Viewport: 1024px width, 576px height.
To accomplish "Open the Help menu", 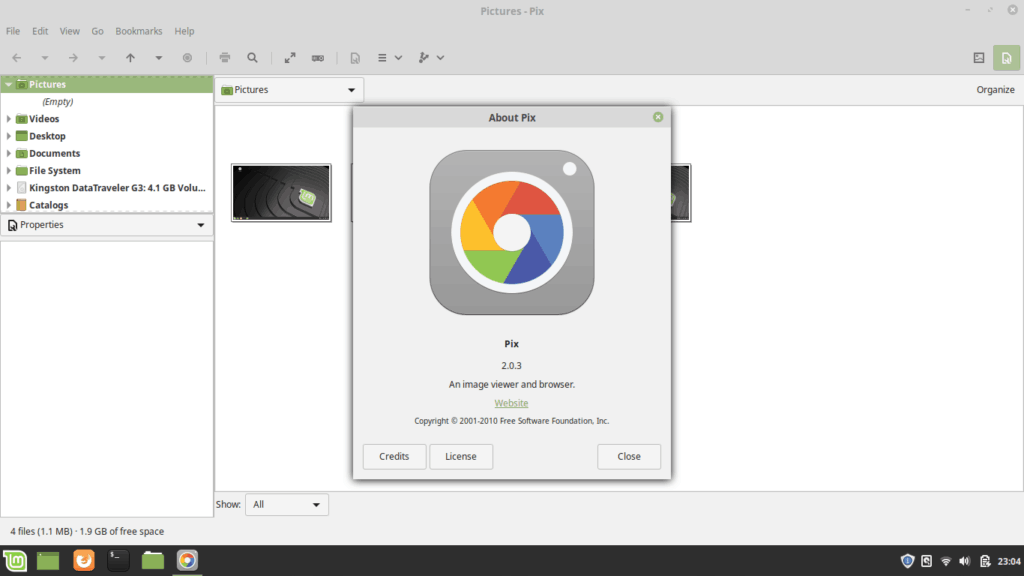I will point(184,31).
